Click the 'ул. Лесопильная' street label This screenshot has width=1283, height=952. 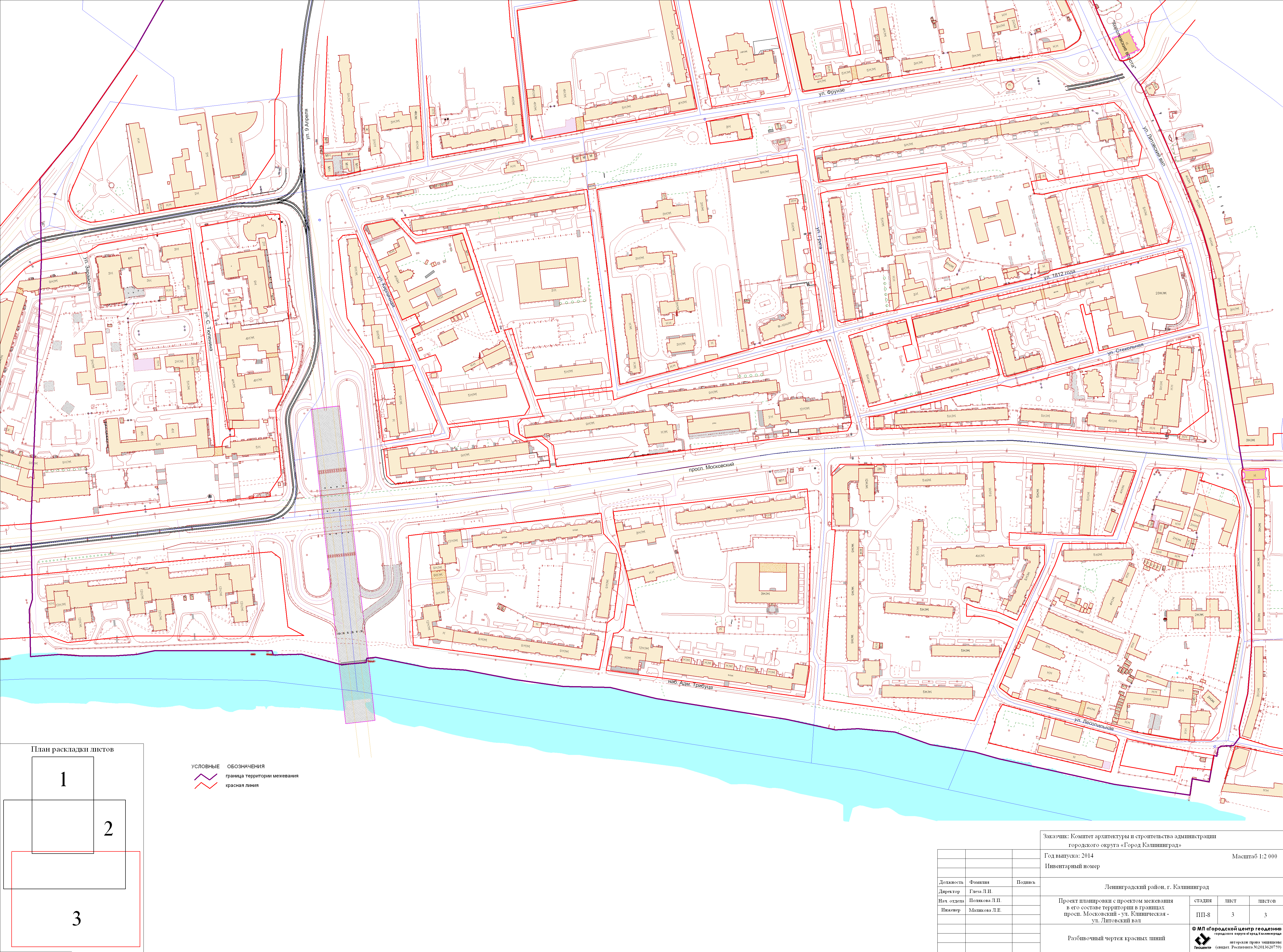pyautogui.click(x=1093, y=724)
